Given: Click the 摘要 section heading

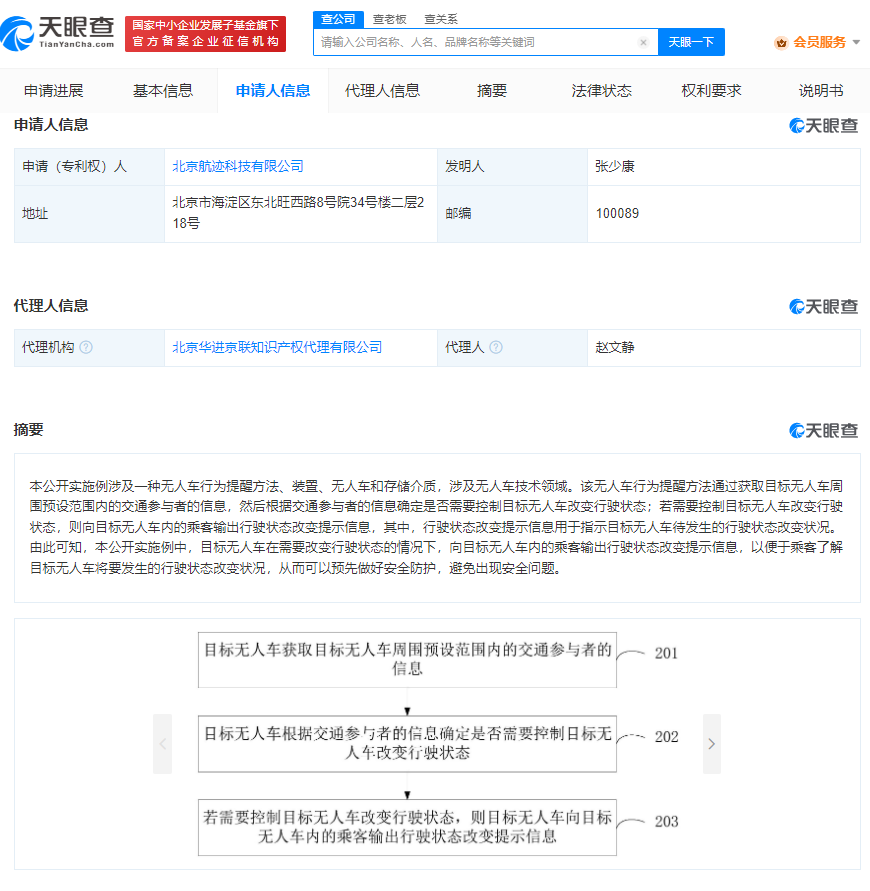Looking at the screenshot, I should point(28,430).
